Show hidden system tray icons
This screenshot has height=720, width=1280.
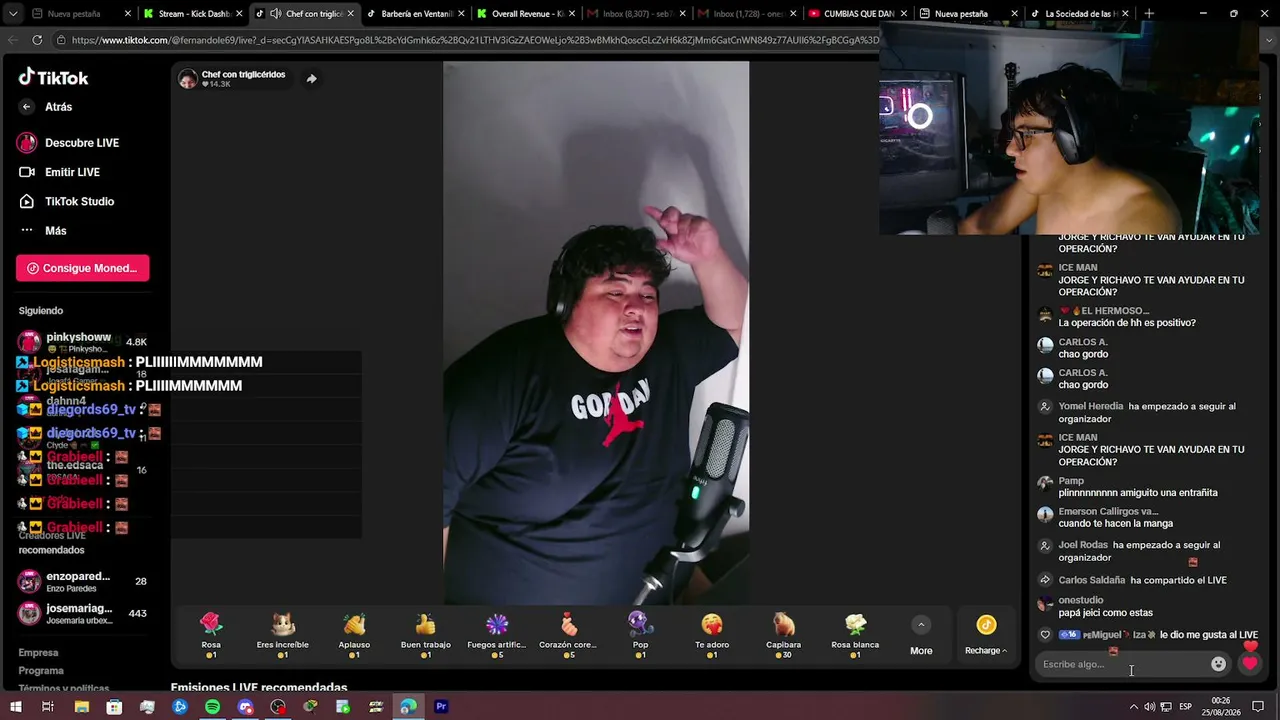[x=1133, y=707]
